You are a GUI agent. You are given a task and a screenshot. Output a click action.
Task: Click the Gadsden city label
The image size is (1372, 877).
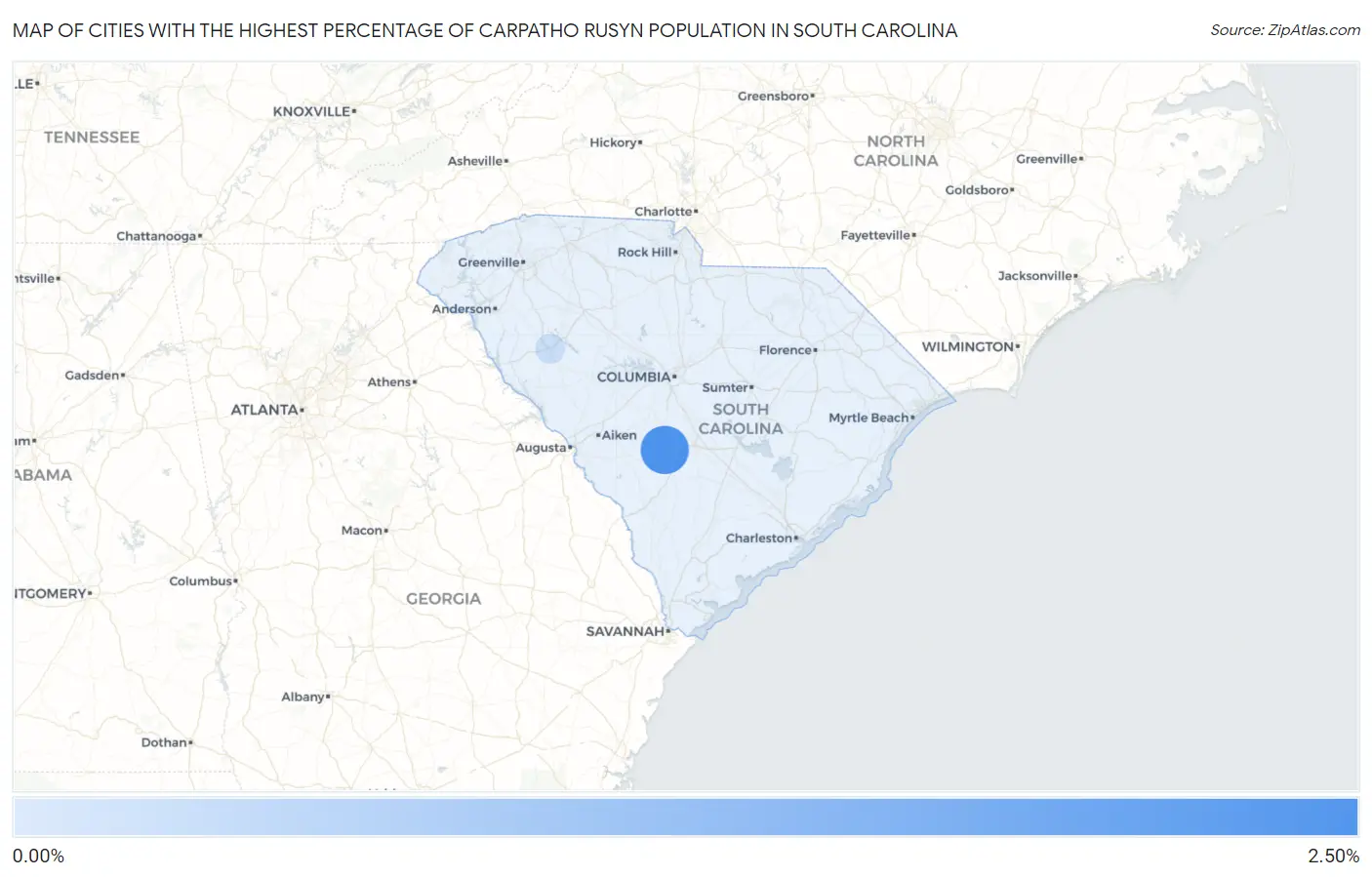point(93,376)
